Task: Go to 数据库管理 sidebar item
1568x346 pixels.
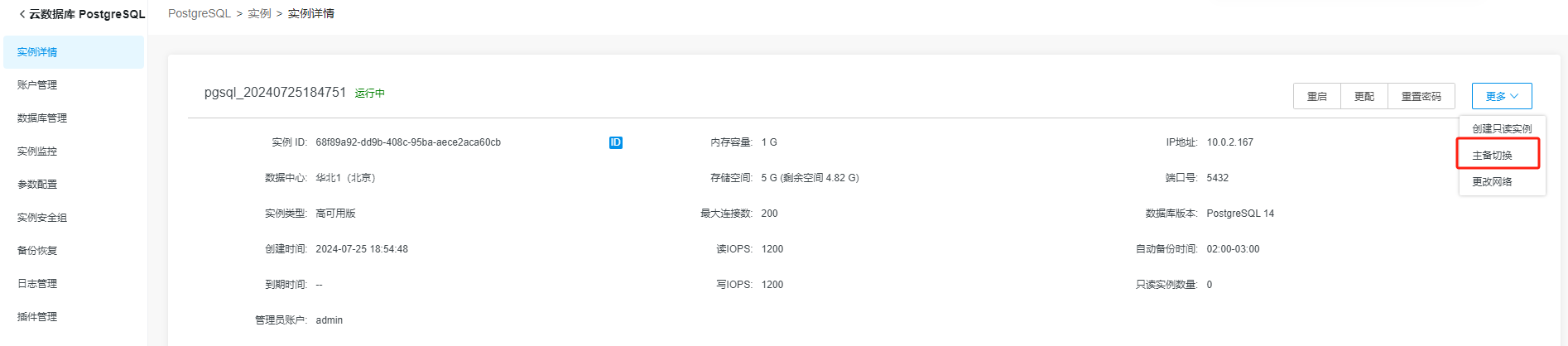Action: [42, 118]
